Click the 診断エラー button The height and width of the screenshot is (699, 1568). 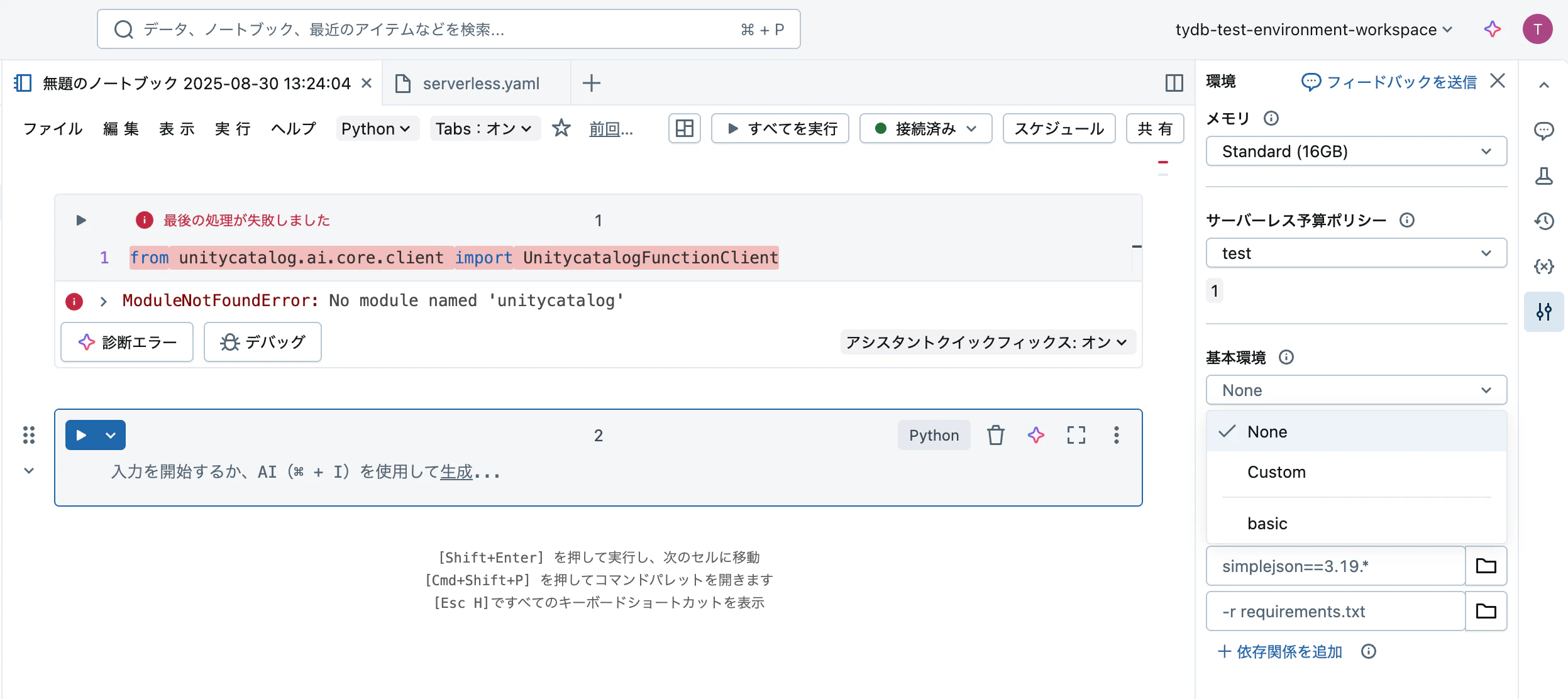[x=127, y=342]
